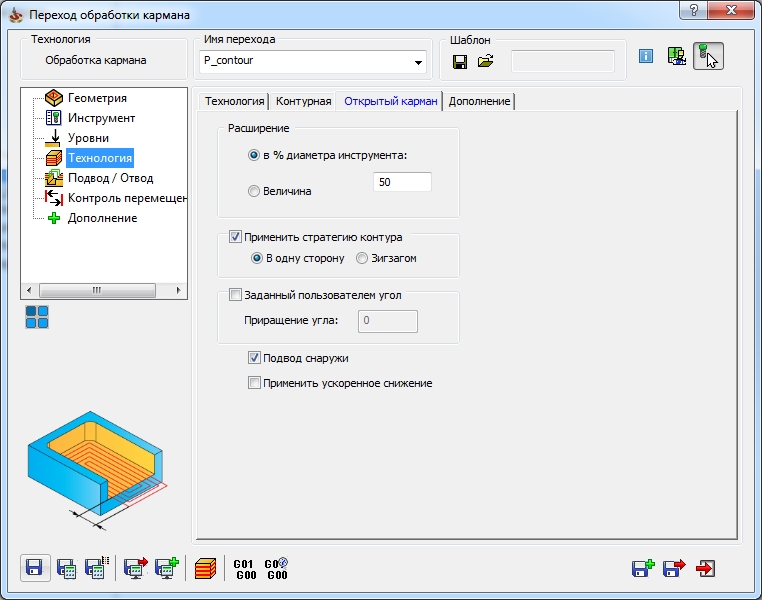Close the dialog with the X button
This screenshot has width=762, height=600.
(731, 10)
